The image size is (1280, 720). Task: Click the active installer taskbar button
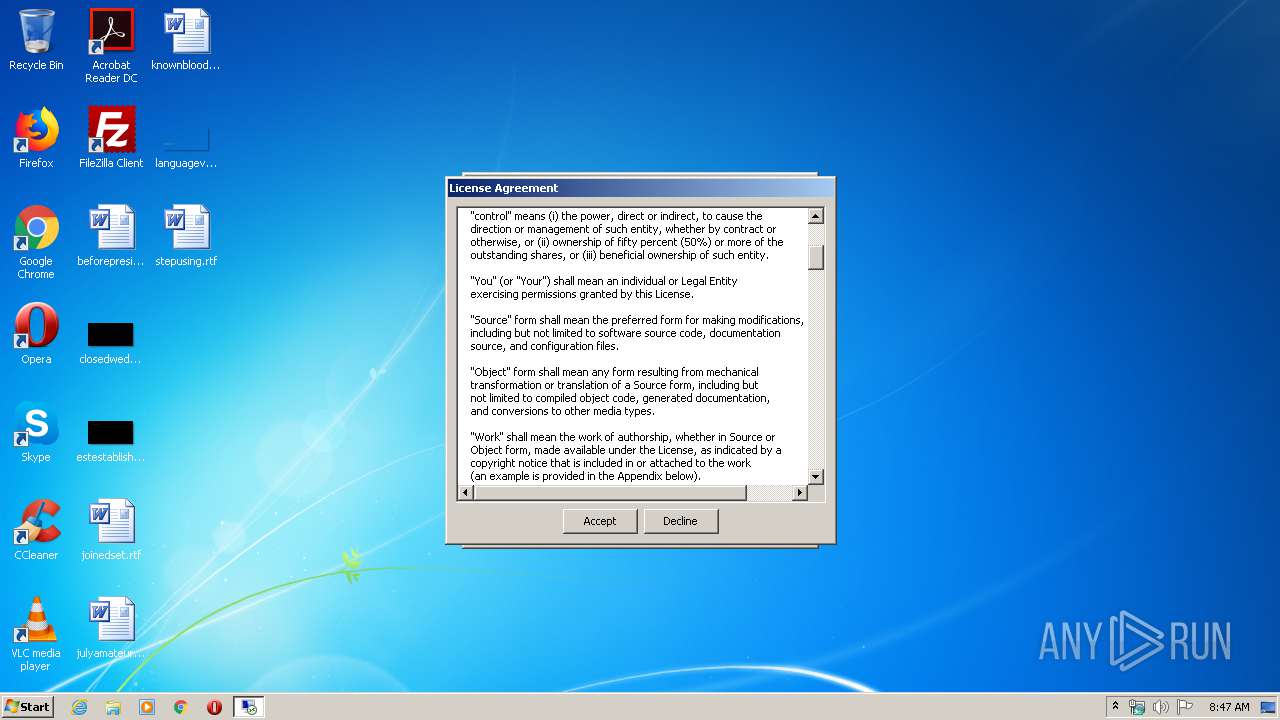tap(248, 707)
